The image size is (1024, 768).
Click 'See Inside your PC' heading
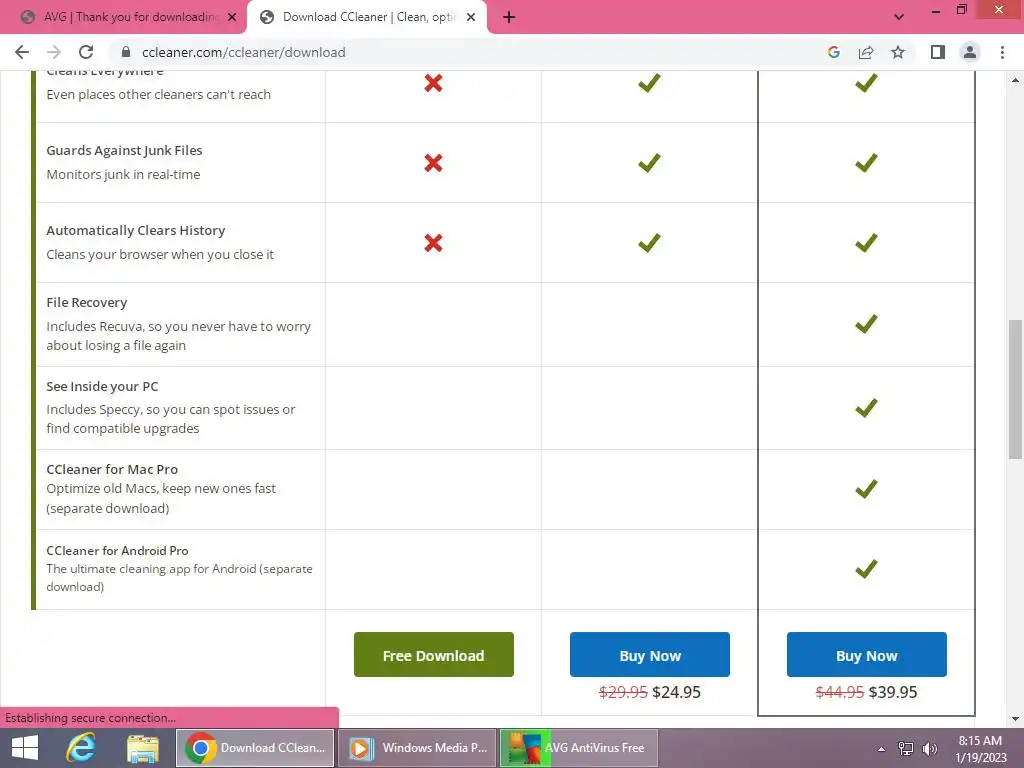click(x=102, y=386)
